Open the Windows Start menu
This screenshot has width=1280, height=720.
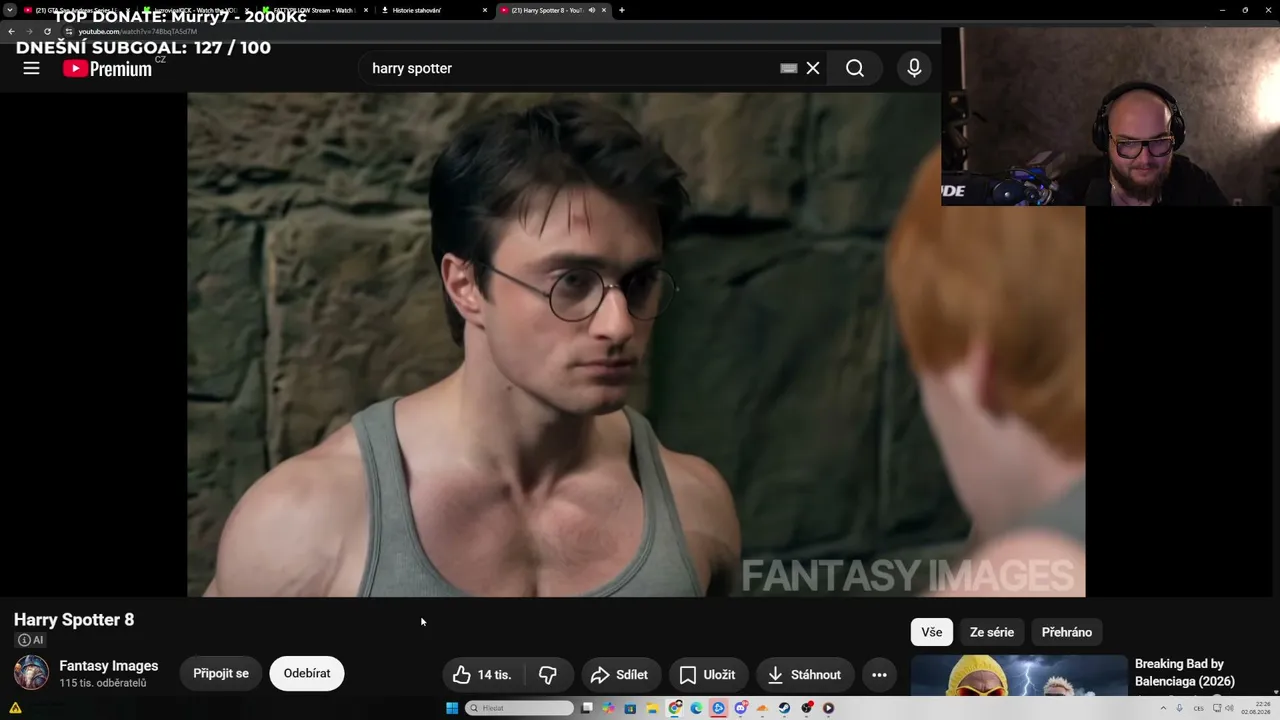[452, 708]
